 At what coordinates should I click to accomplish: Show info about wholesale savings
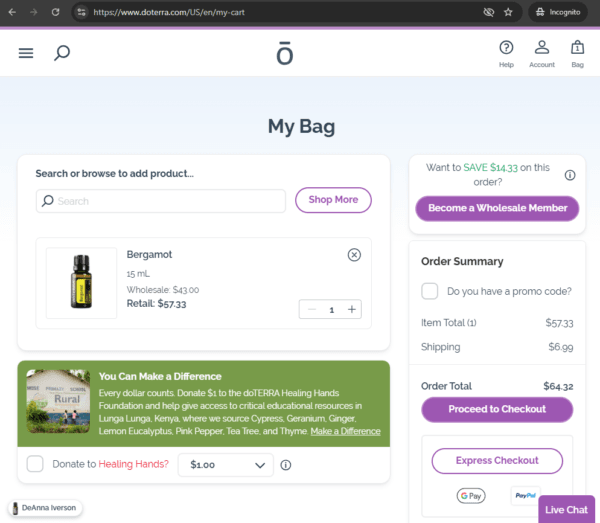click(570, 175)
